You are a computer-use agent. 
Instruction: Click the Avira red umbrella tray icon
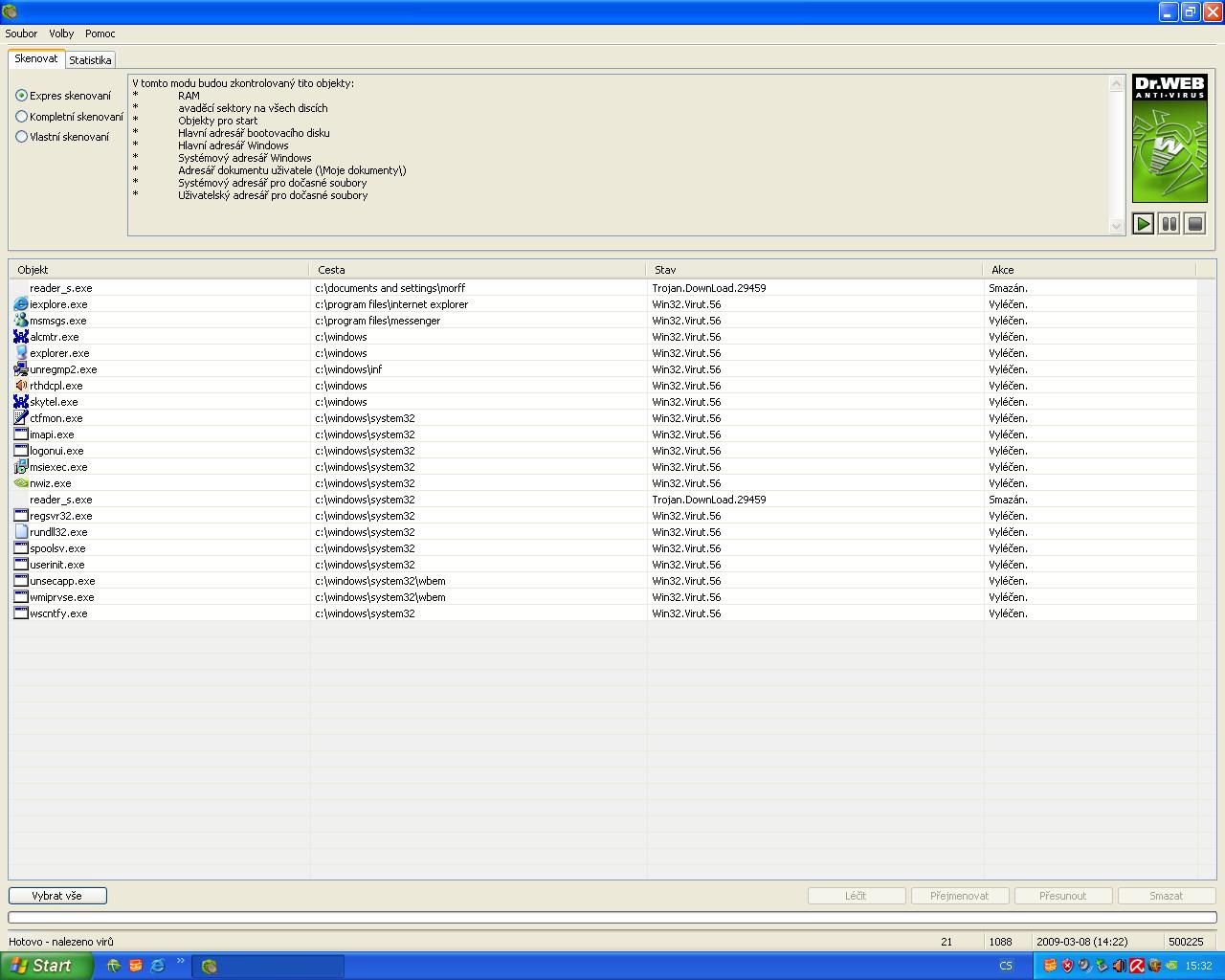click(x=1137, y=966)
